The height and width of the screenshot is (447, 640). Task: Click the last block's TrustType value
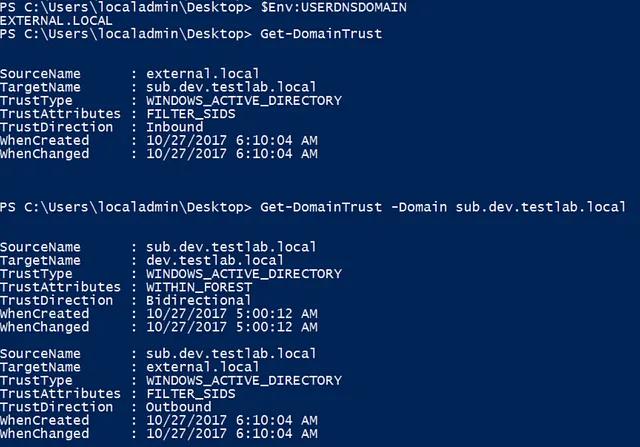click(244, 380)
